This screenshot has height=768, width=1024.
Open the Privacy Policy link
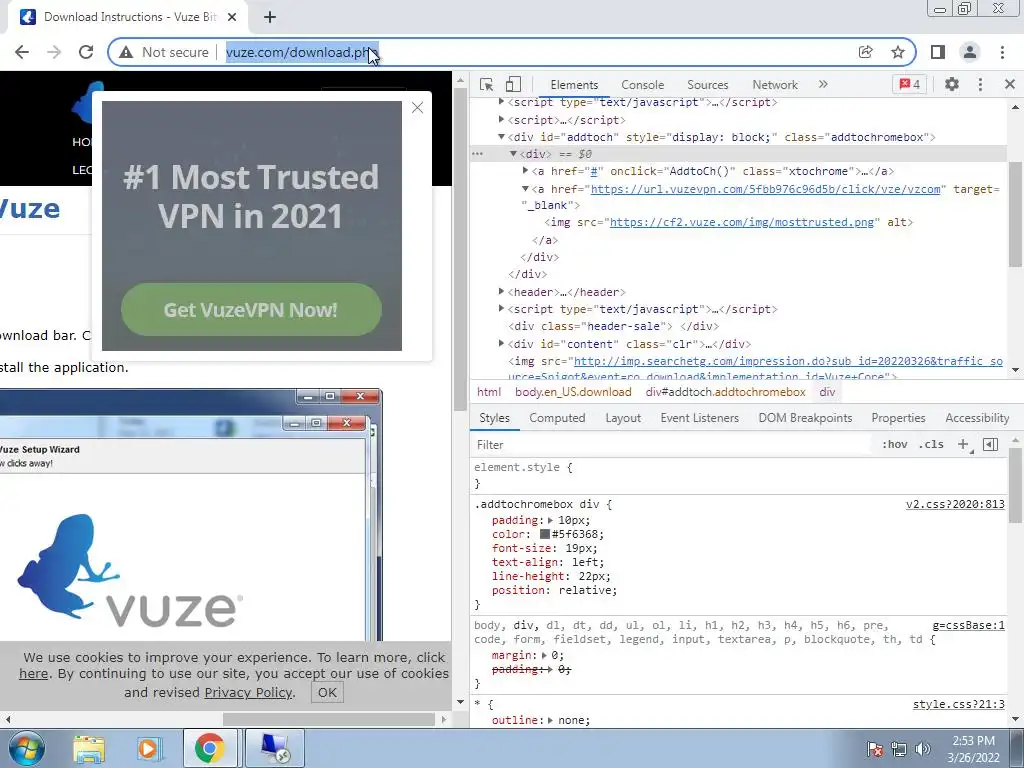[249, 692]
